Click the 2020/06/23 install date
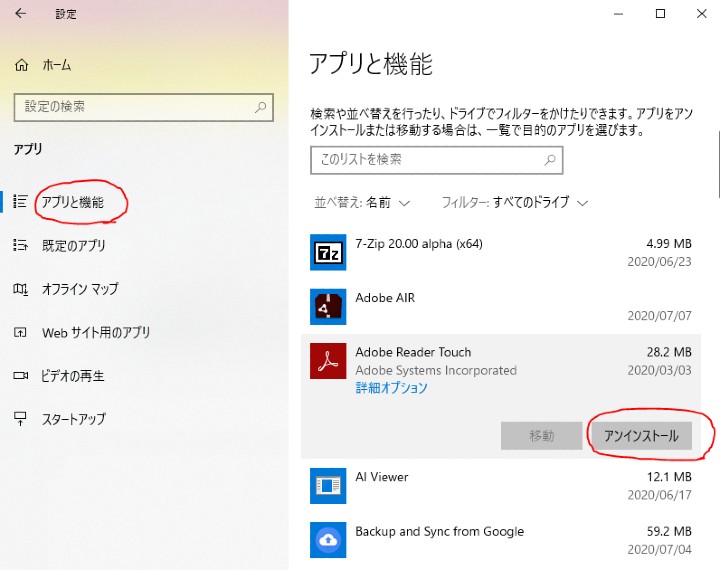Screen dimensions: 720x570 pyautogui.click(x=659, y=261)
